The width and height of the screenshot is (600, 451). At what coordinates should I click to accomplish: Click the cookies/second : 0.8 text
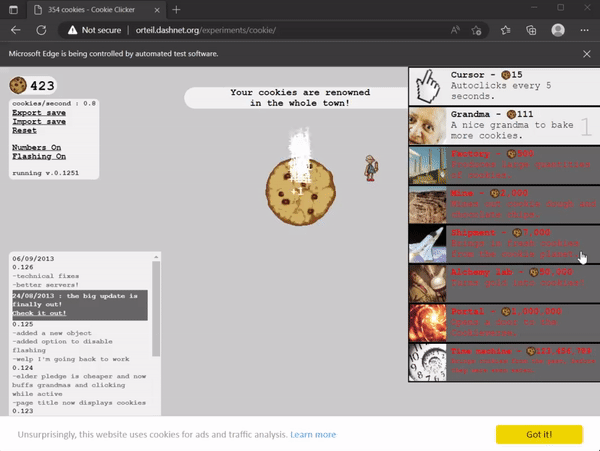[x=54, y=104]
